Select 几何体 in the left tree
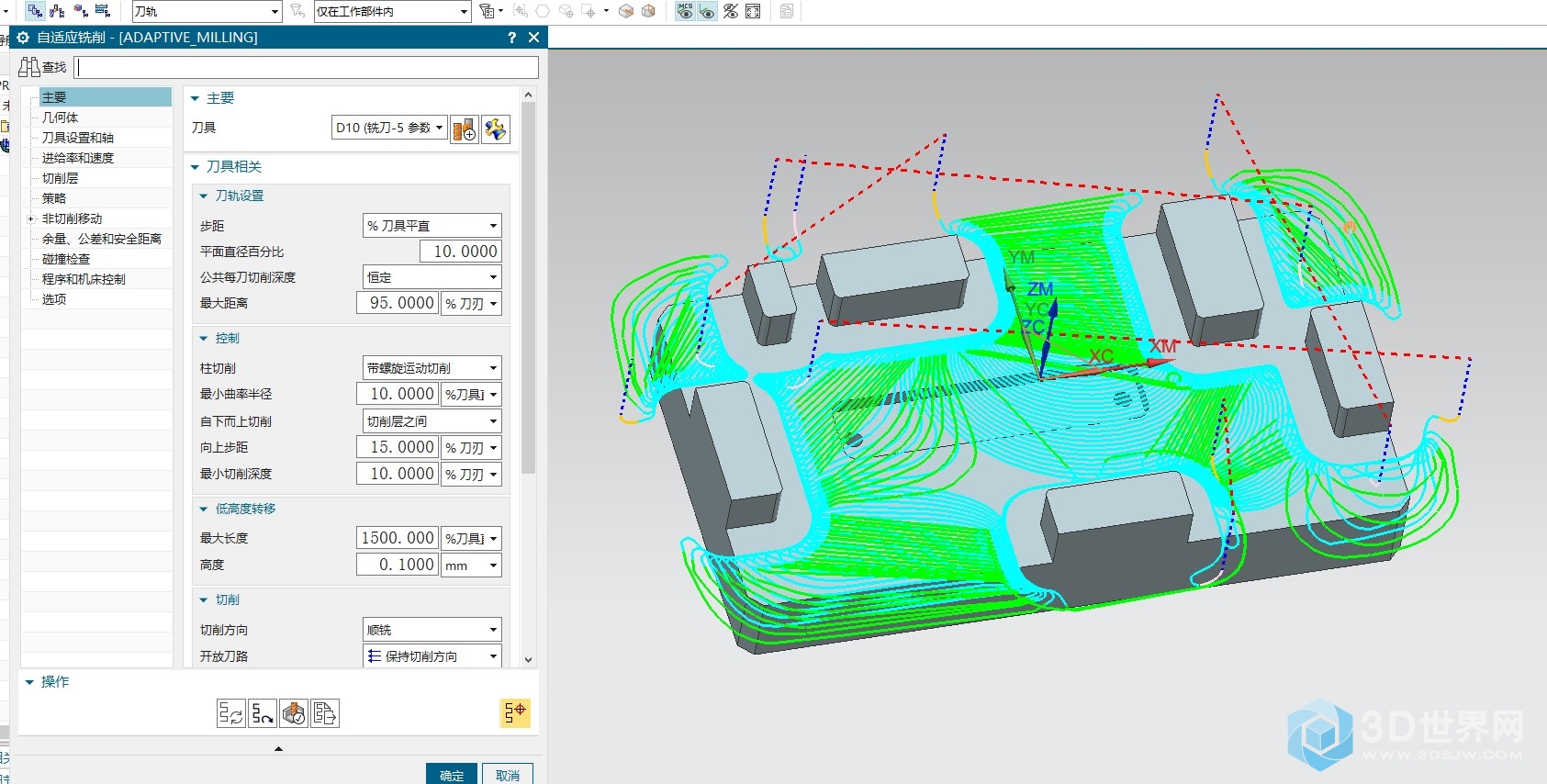 60,118
